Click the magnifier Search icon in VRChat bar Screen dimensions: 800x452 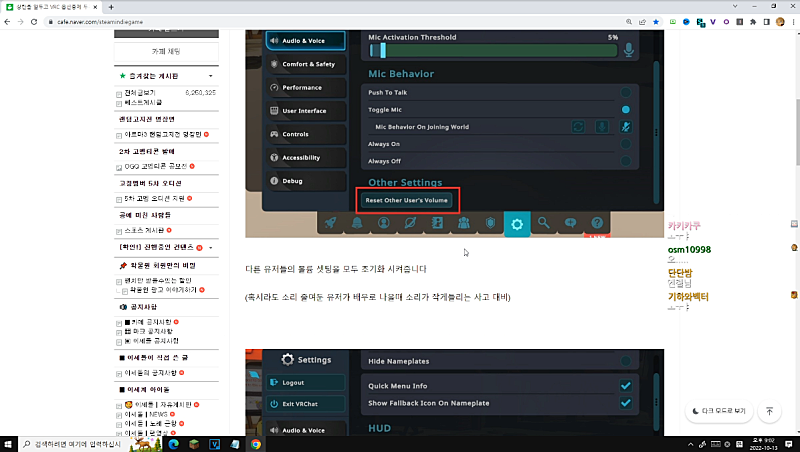coord(544,223)
